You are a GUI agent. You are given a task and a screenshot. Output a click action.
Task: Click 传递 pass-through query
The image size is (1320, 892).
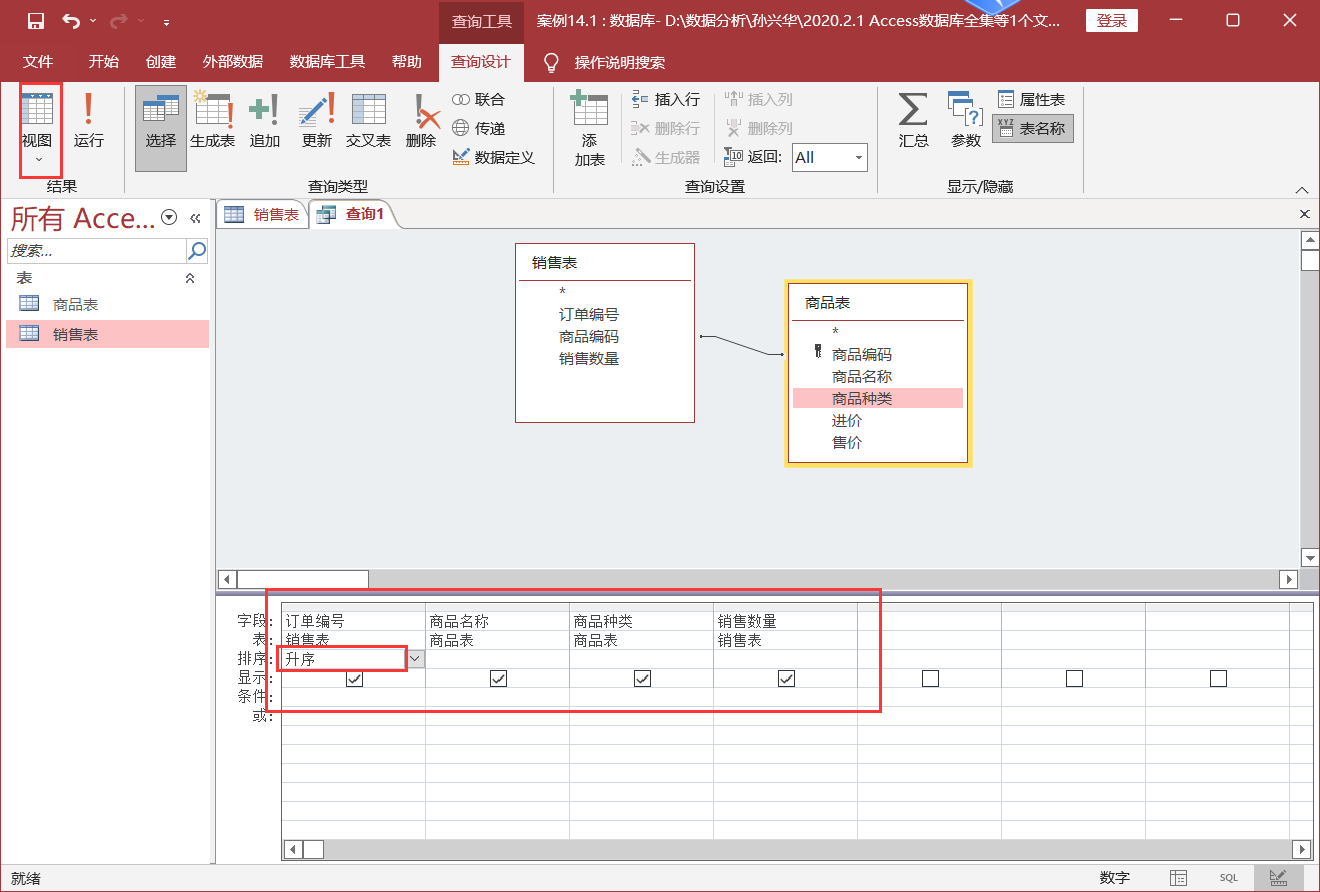pyautogui.click(x=479, y=128)
